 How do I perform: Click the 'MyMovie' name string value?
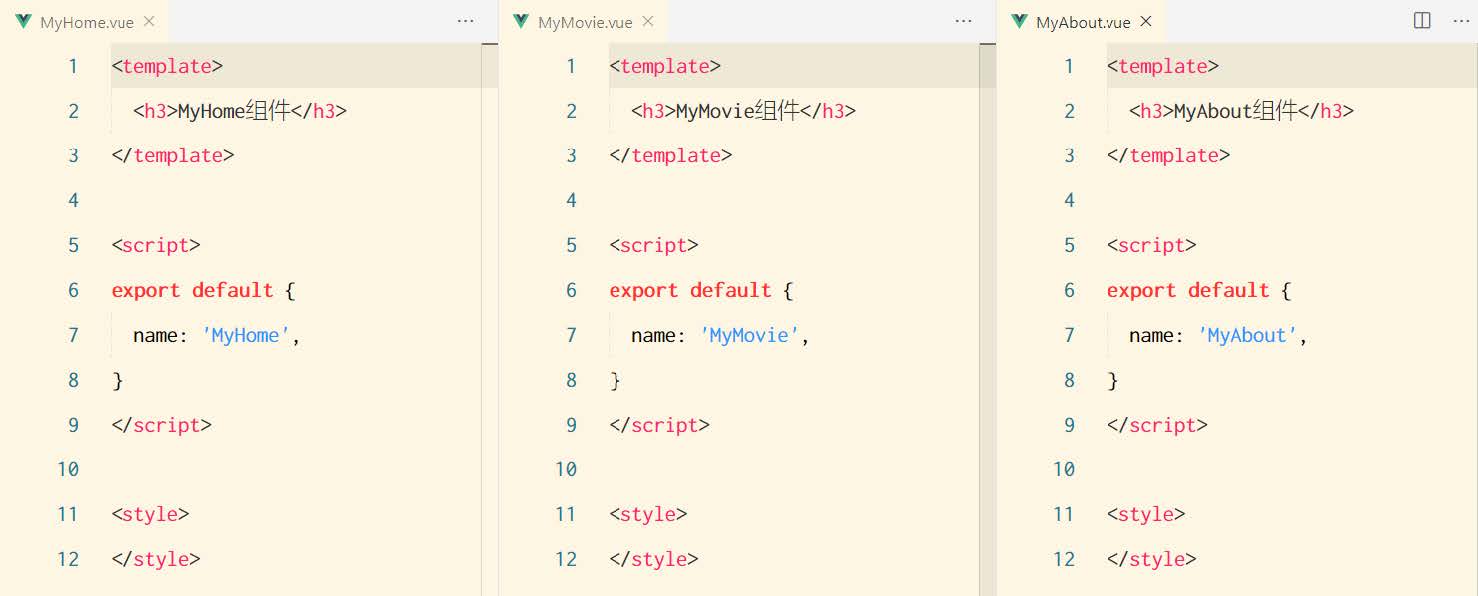(x=749, y=335)
